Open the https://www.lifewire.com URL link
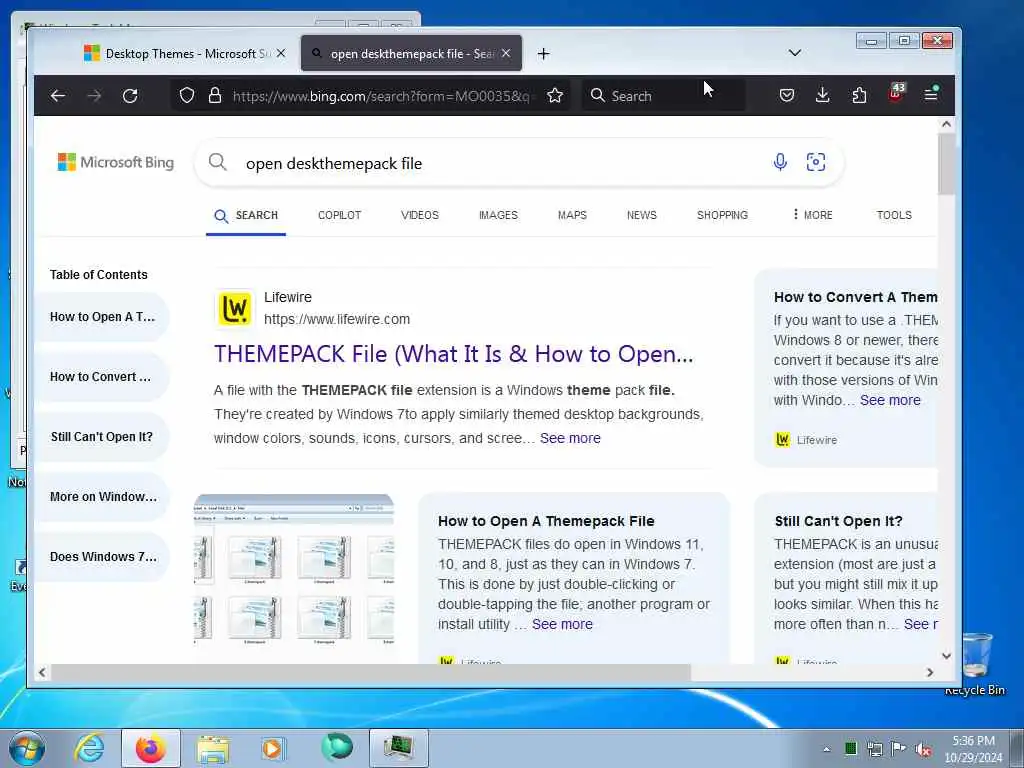Viewport: 1024px width, 768px height. 337,319
